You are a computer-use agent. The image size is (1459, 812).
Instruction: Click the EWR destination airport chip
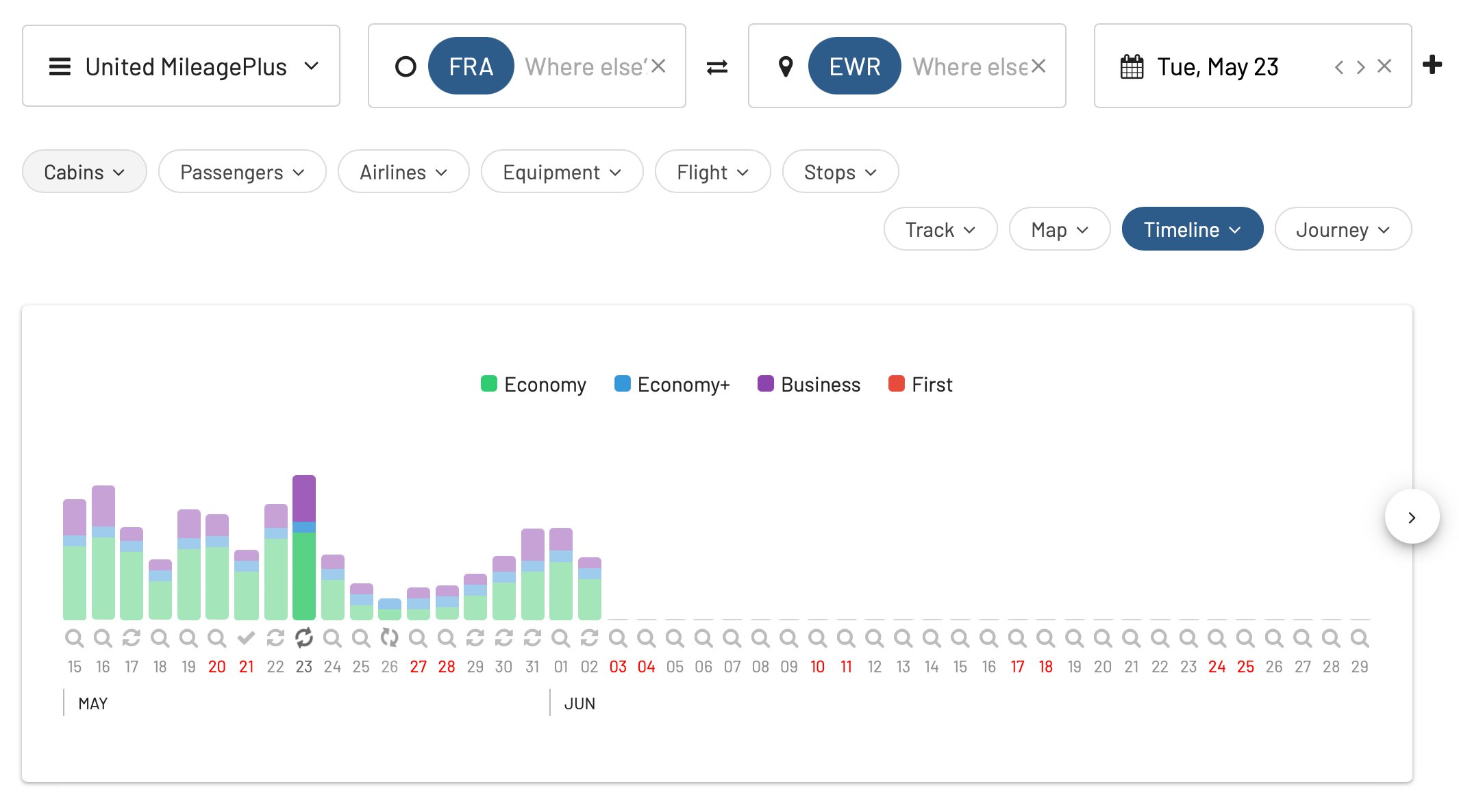pos(854,66)
